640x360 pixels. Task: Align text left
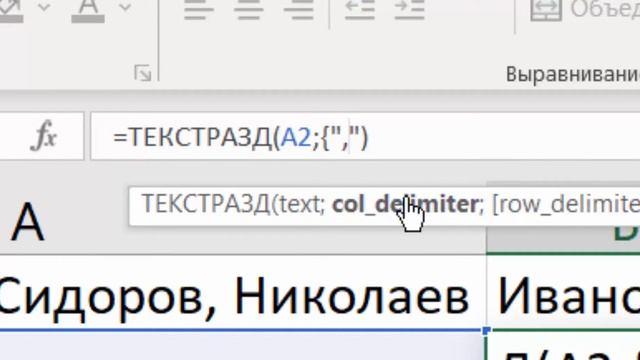click(199, 10)
